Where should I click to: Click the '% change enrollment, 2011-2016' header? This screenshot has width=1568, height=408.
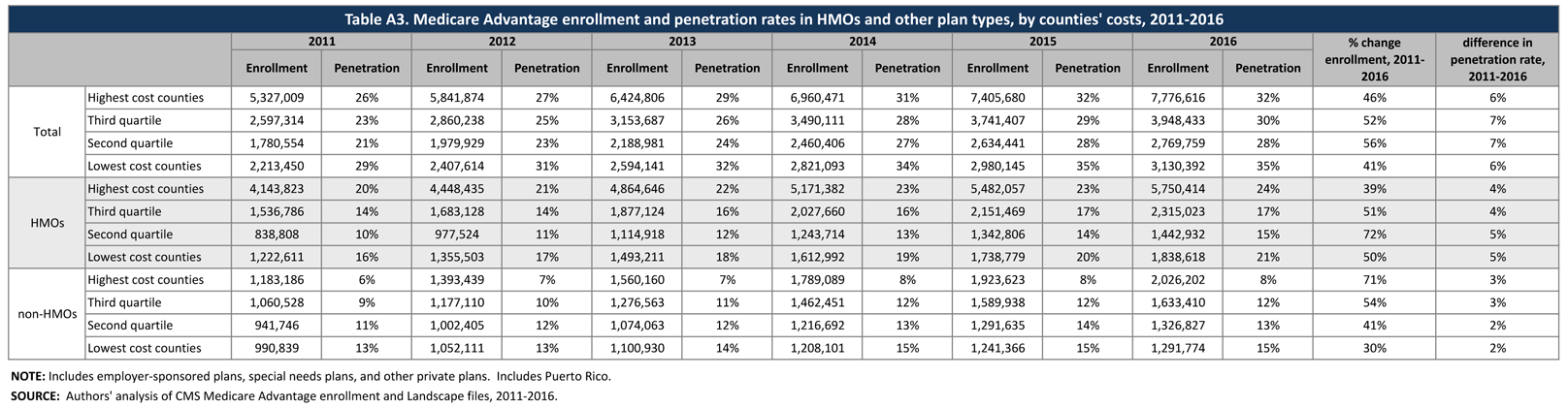pyautogui.click(x=1374, y=59)
